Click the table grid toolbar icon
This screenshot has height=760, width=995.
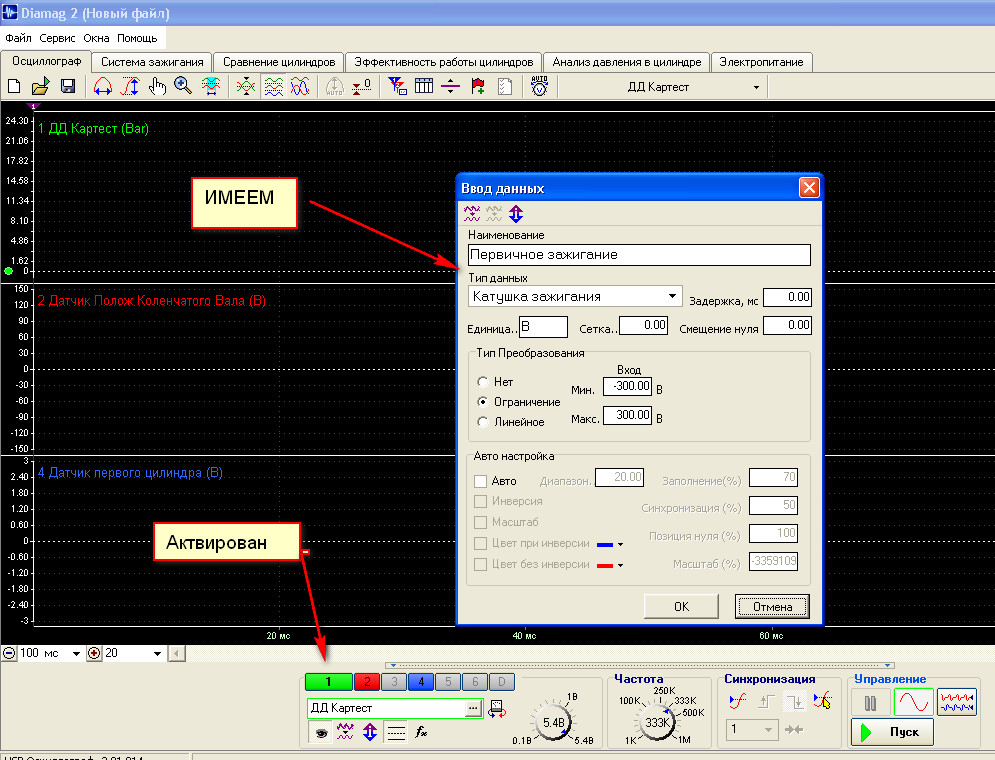pos(424,86)
